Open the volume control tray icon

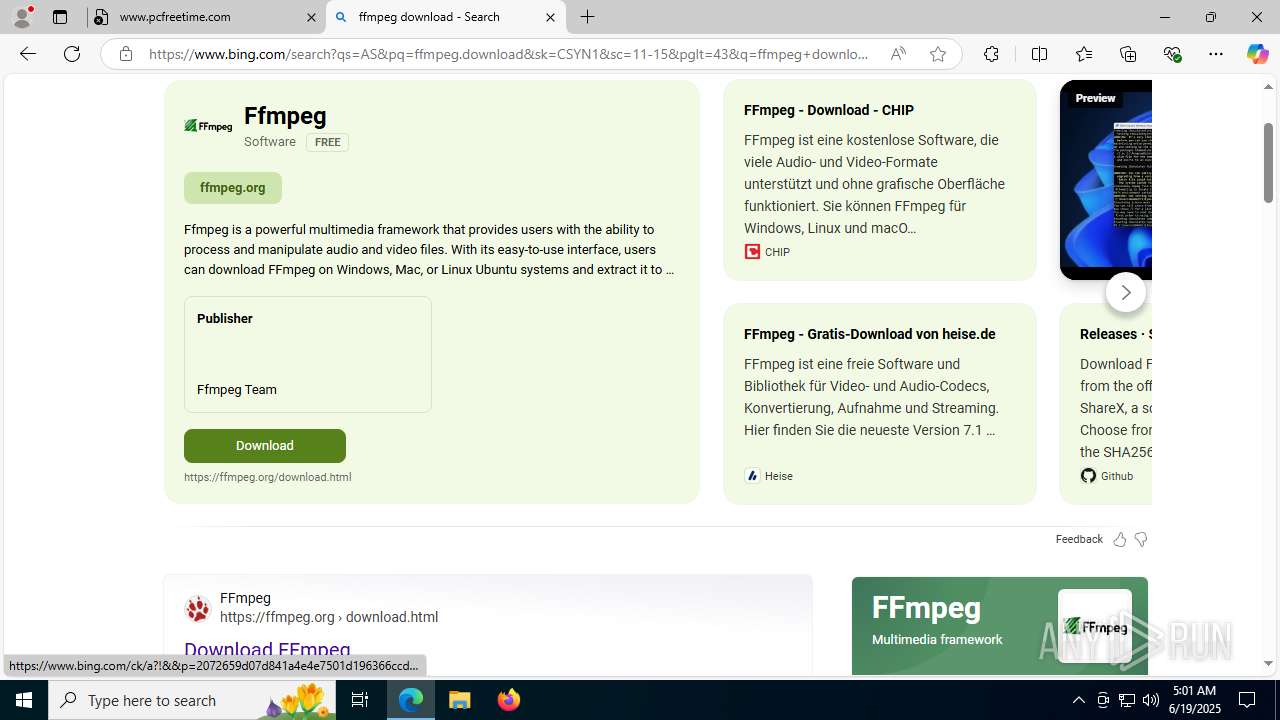(1151, 700)
